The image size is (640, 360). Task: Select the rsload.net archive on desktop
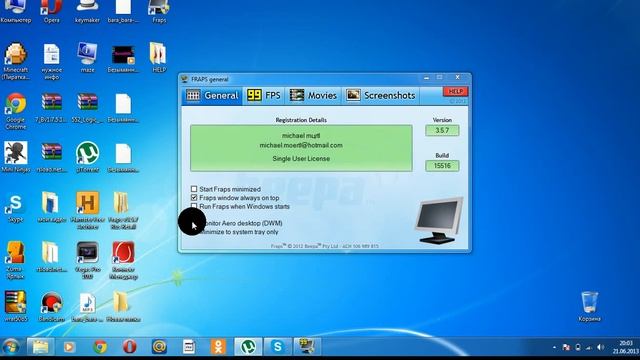(51, 157)
